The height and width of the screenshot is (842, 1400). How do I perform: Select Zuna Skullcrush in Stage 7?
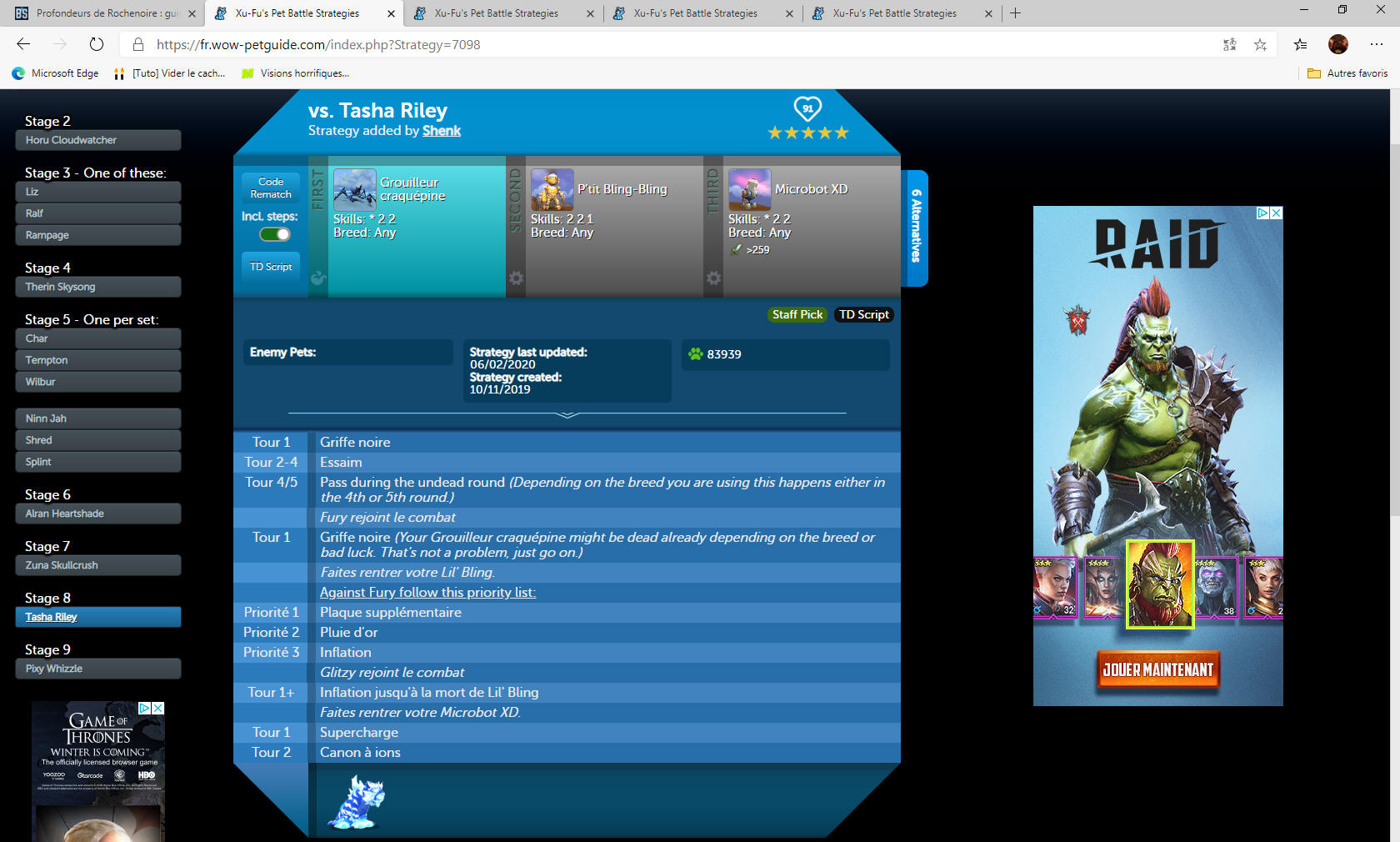pos(98,565)
